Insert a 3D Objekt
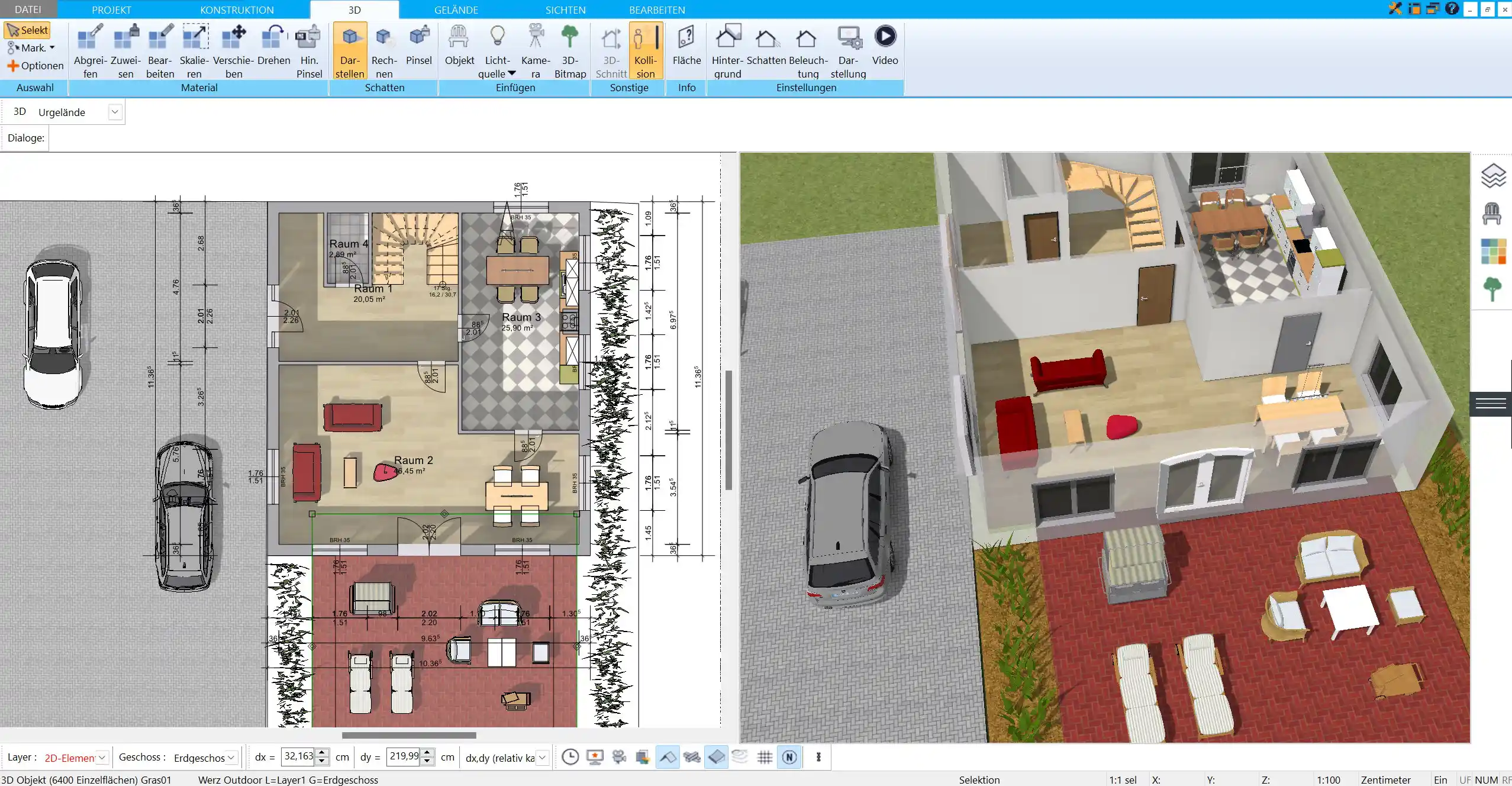Screen dimensions: 1512x786 (459, 45)
